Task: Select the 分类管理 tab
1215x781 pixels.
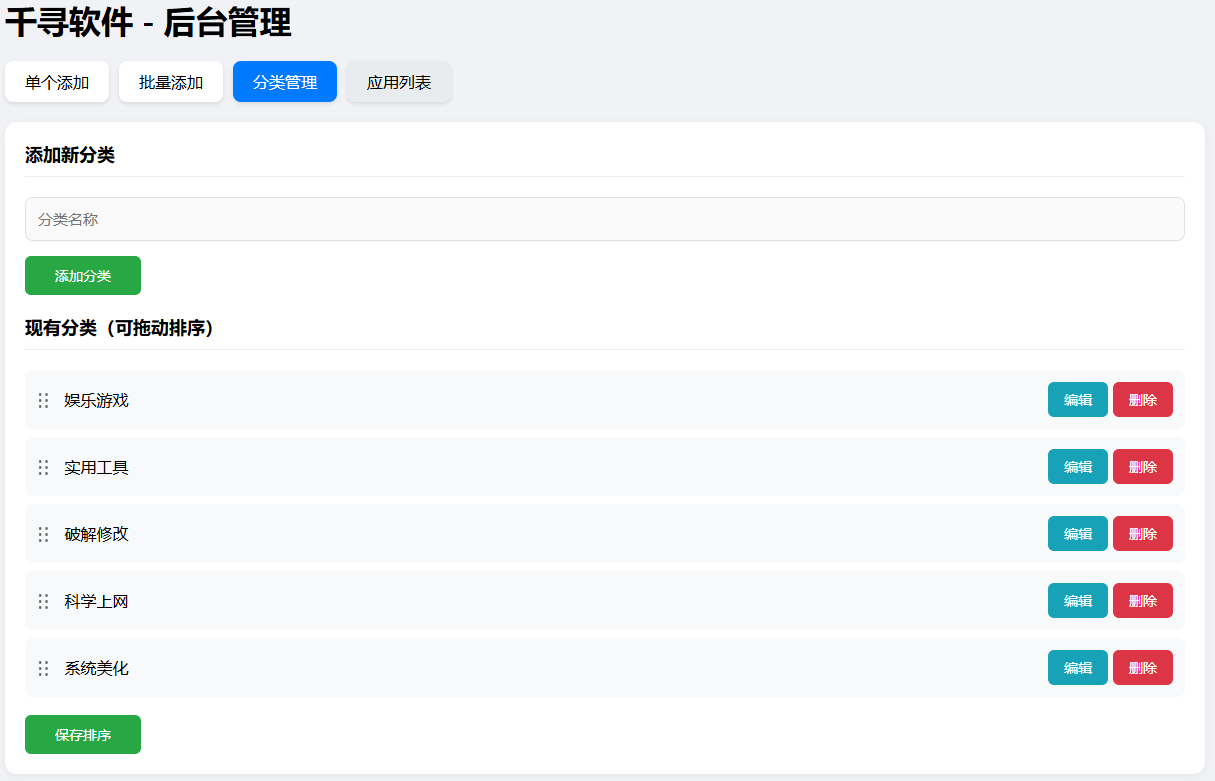Action: (284, 81)
